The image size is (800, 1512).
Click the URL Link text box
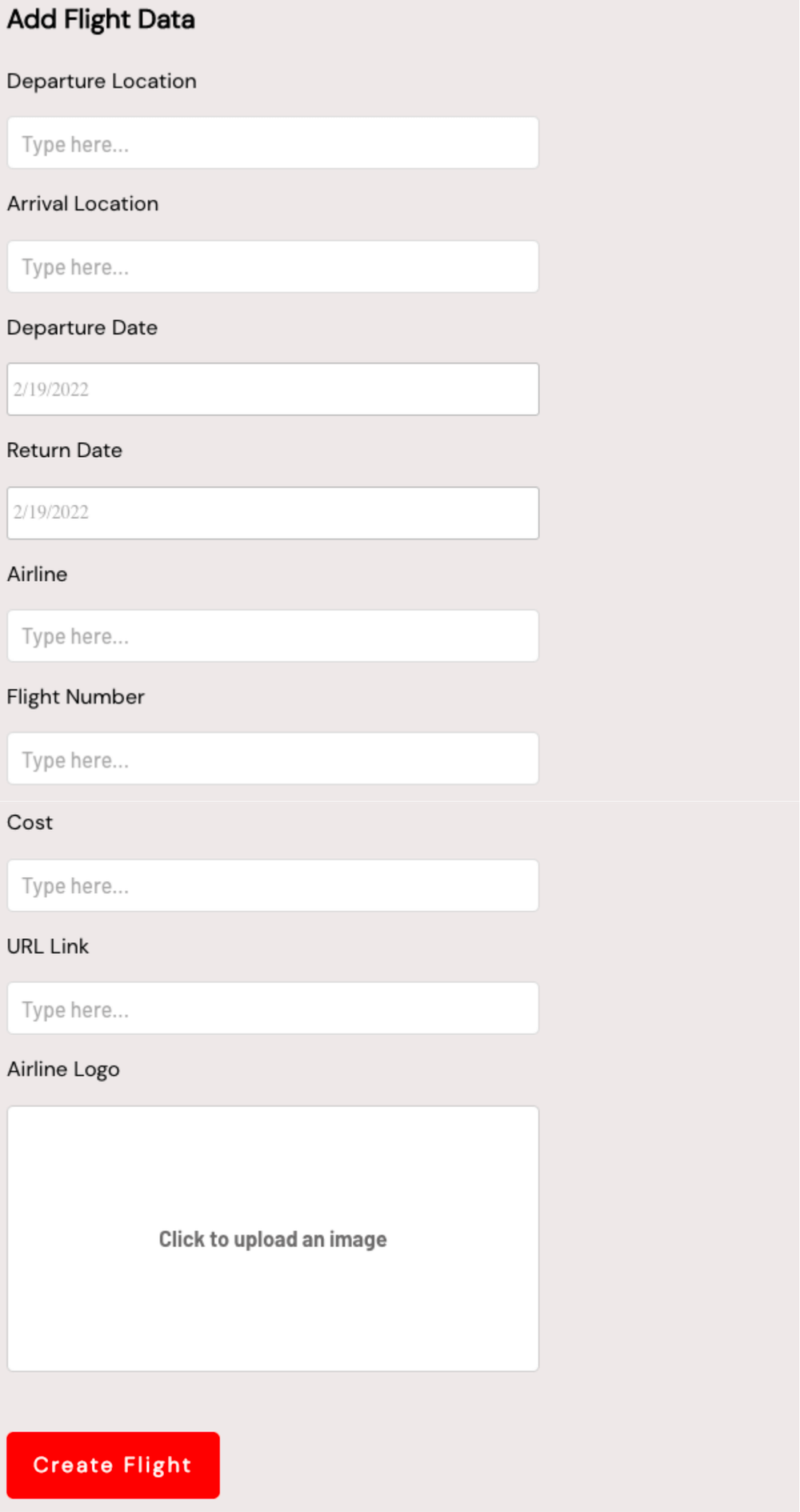[273, 1008]
